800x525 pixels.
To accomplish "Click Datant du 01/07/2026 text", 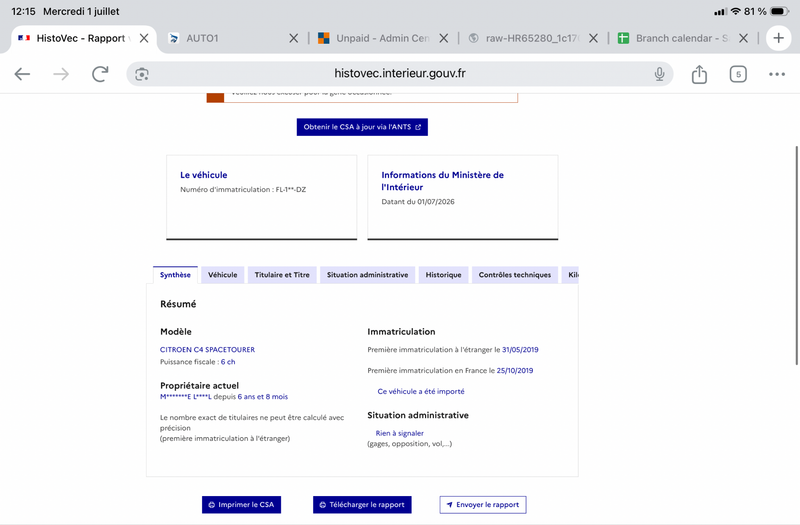I will pyautogui.click(x=418, y=202).
